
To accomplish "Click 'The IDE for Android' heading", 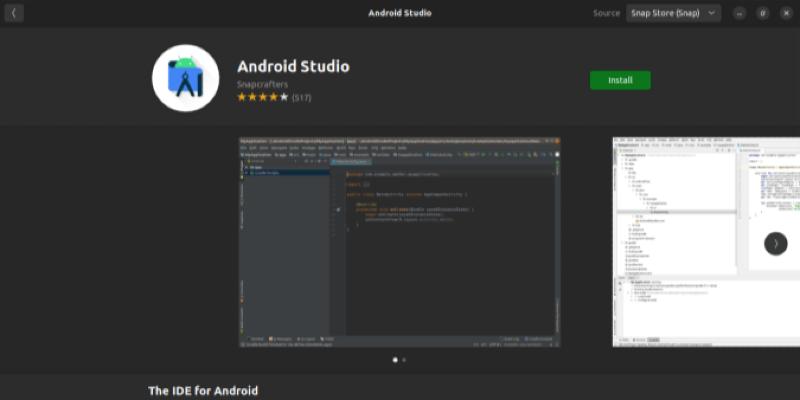I will click(203, 391).
